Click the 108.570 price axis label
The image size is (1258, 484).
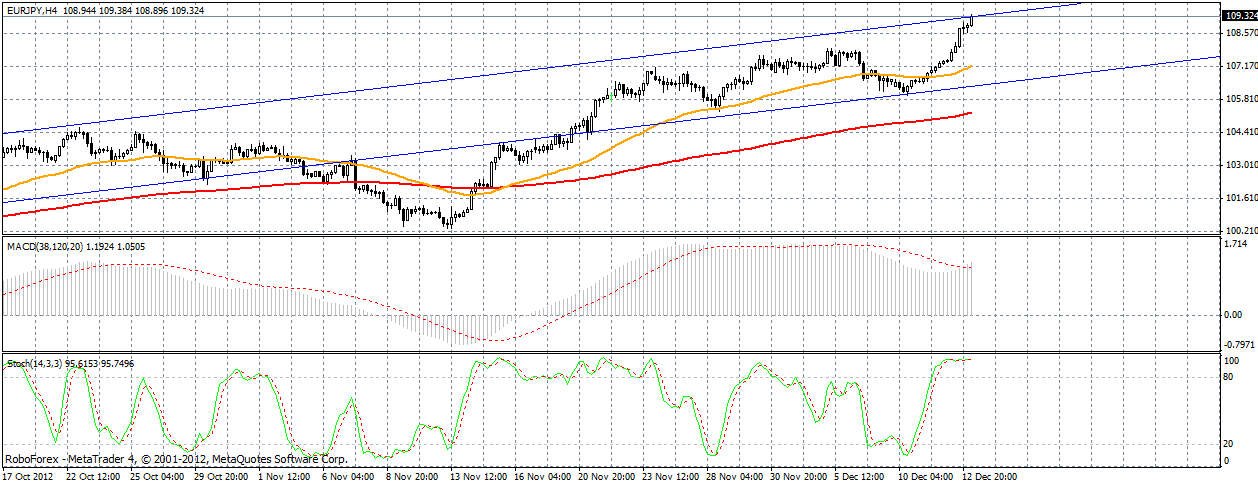tap(1240, 33)
